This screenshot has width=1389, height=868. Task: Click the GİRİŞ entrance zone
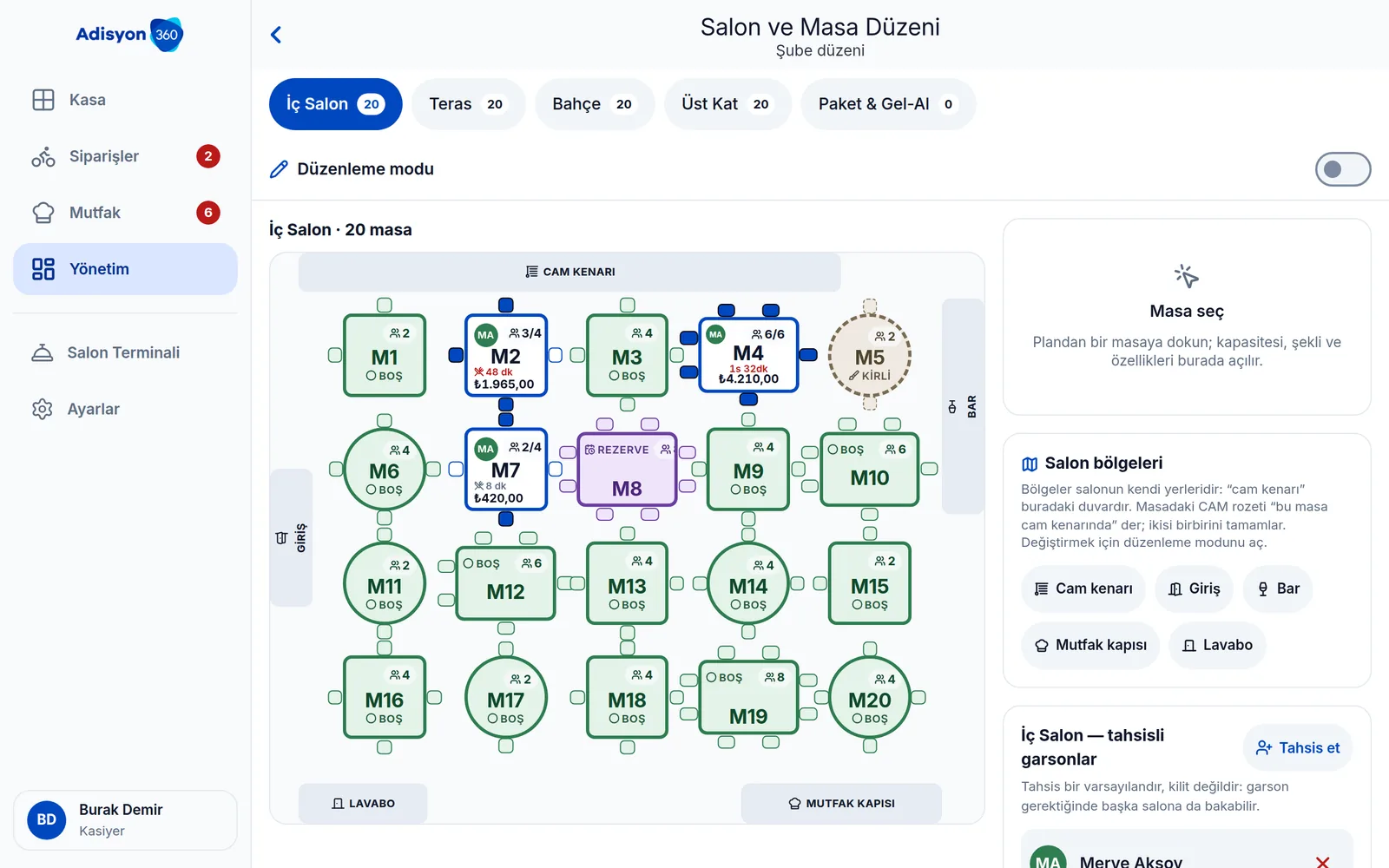pos(291,537)
